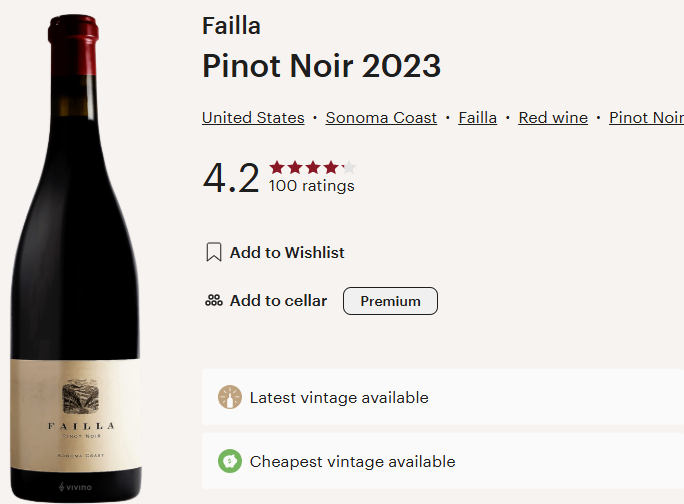Click the third red rating star
This screenshot has width=684, height=504.
click(x=313, y=167)
